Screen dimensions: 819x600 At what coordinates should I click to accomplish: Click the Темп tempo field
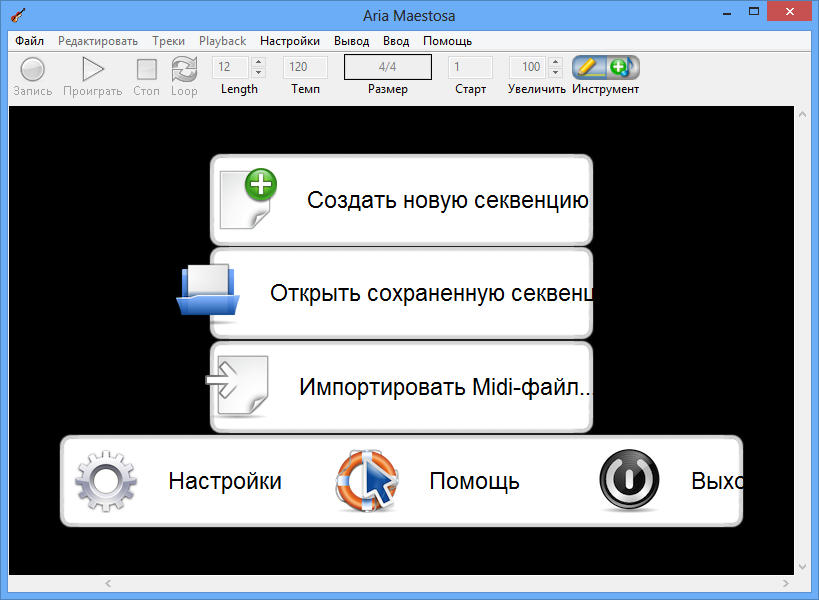click(305, 67)
